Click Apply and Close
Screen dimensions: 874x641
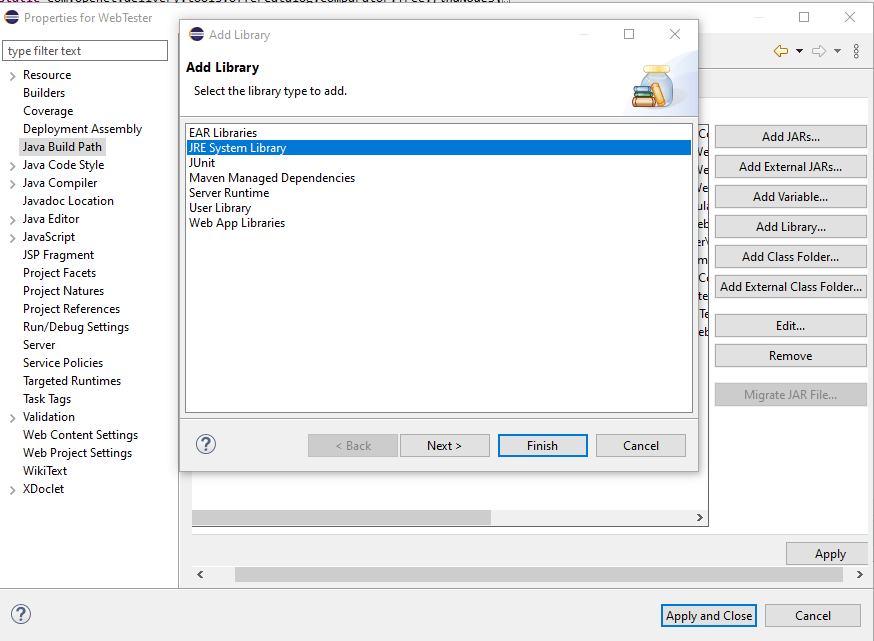(708, 615)
